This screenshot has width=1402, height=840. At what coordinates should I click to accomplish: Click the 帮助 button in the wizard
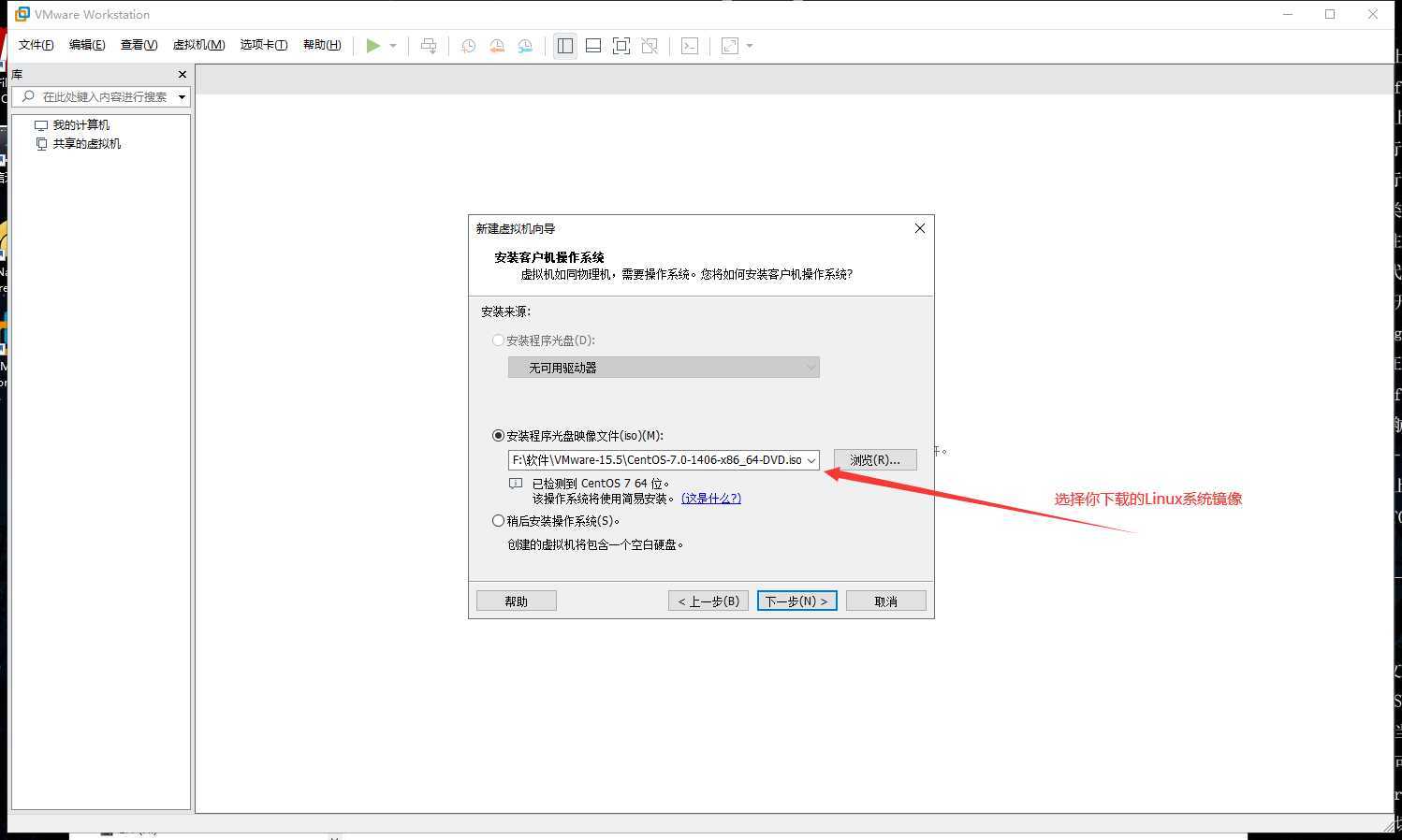[x=517, y=601]
